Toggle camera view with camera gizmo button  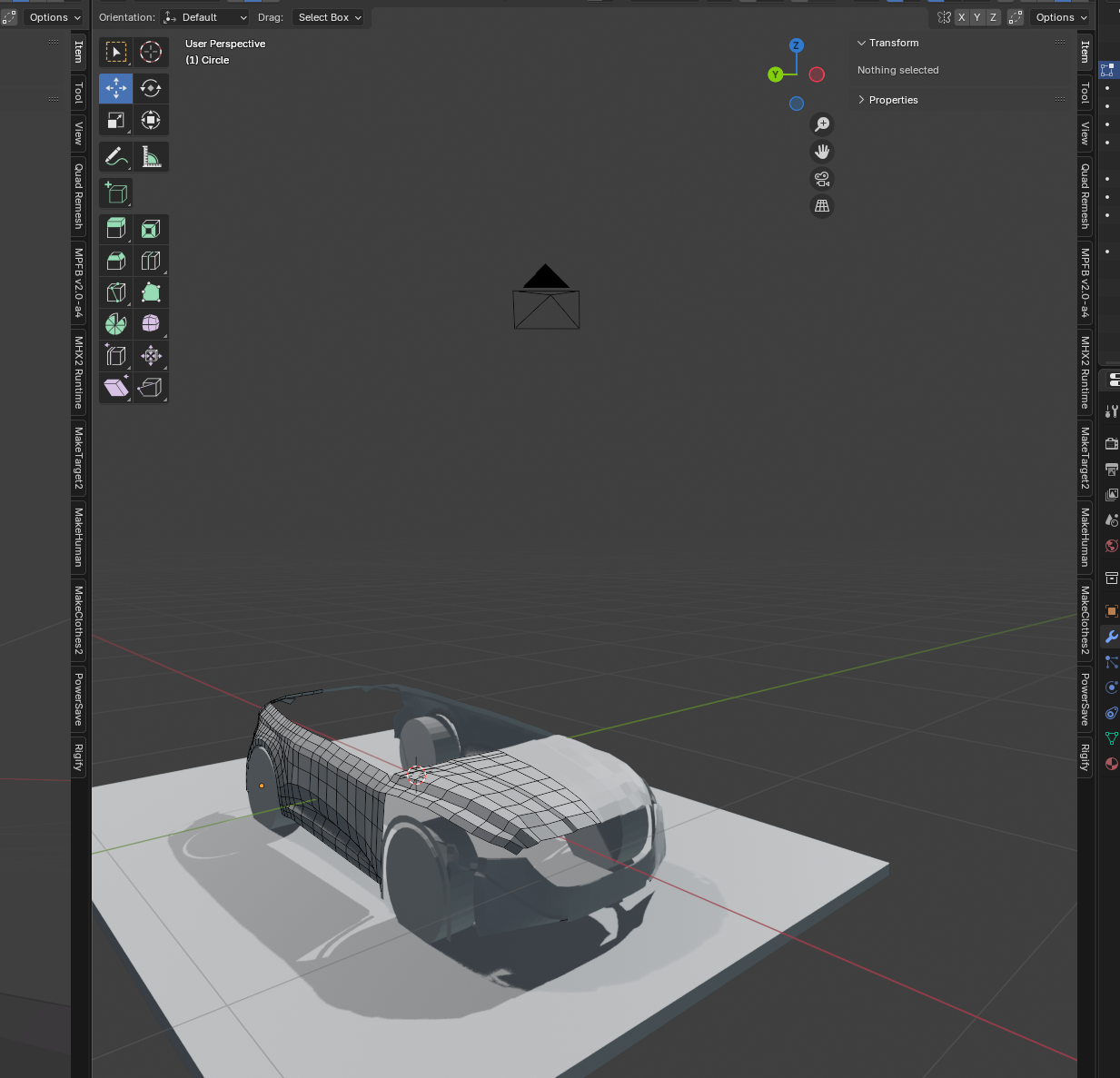pos(822,179)
